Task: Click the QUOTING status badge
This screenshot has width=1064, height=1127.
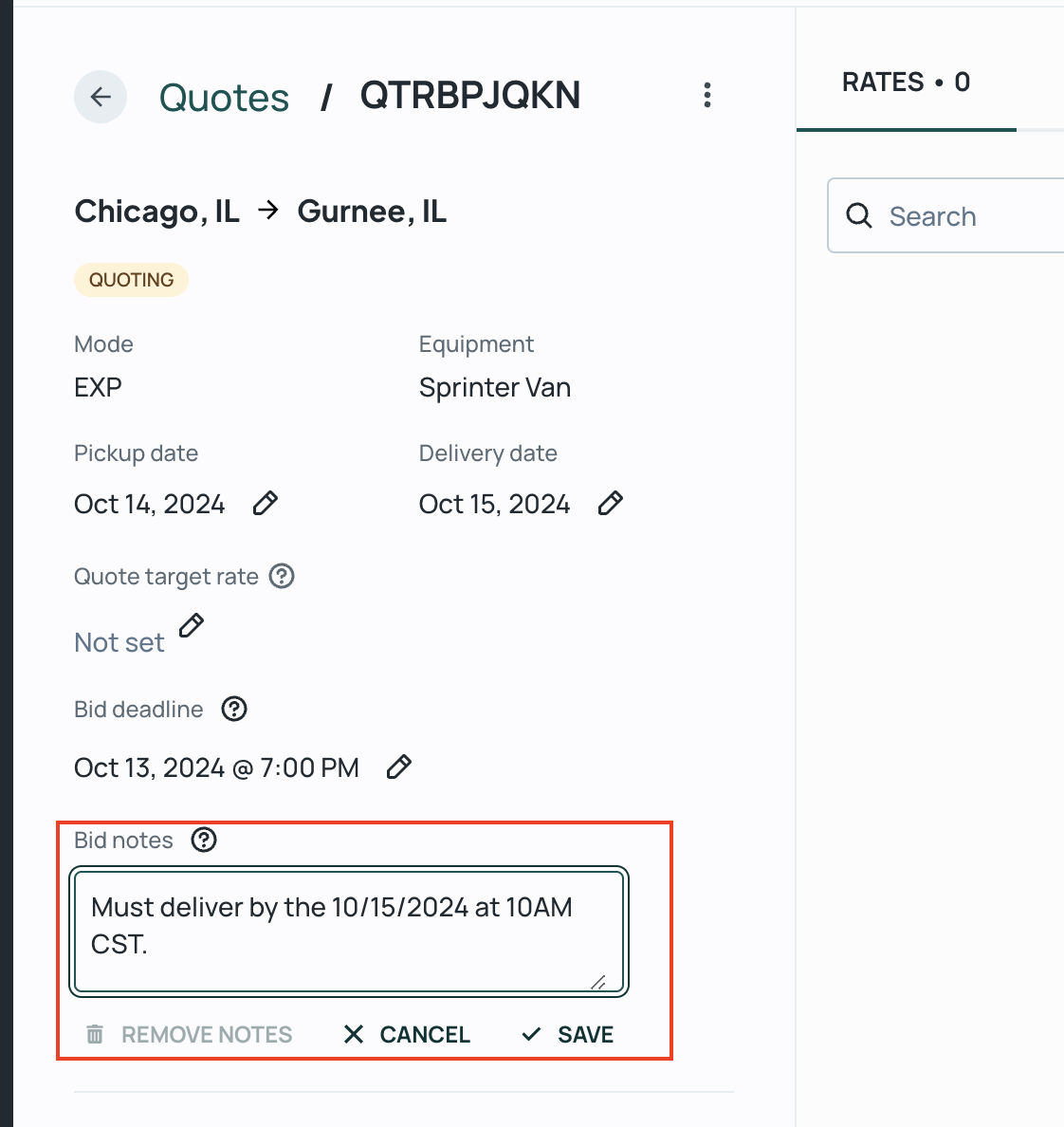Action: (132, 280)
